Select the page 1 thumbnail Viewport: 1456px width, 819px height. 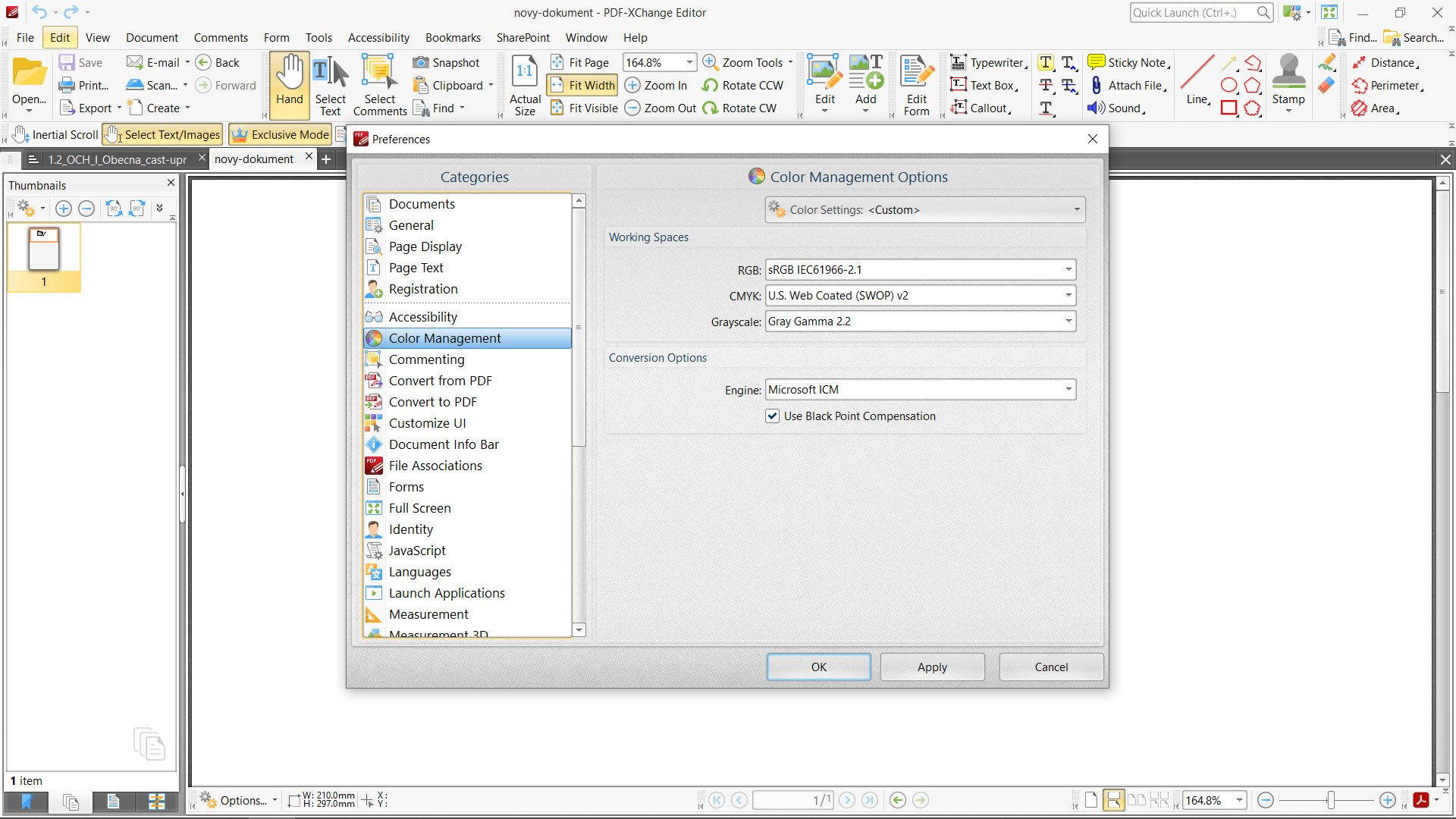tap(44, 258)
